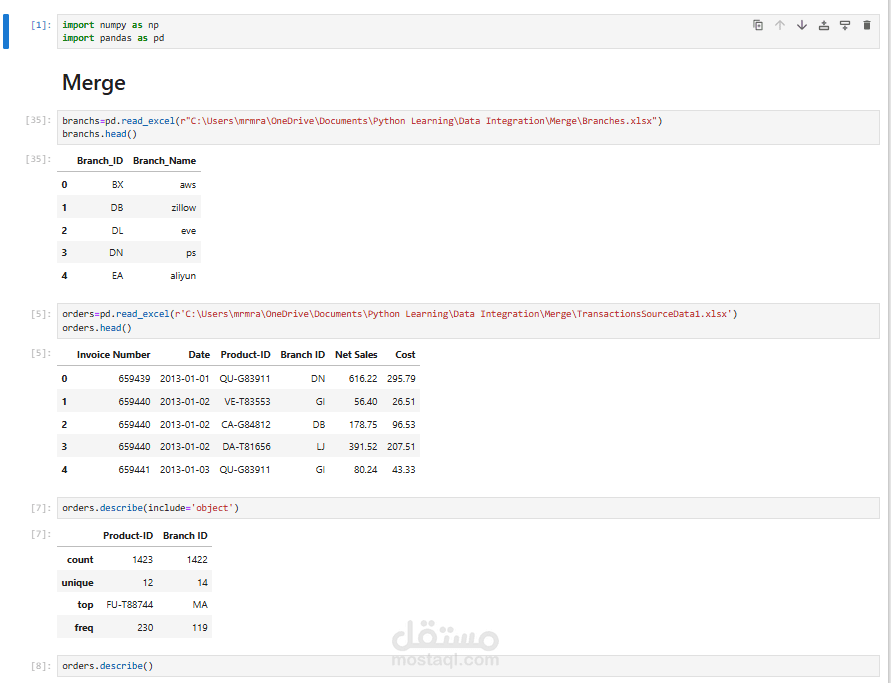891x683 pixels.
Task: Click the Date column header
Action: (x=199, y=355)
